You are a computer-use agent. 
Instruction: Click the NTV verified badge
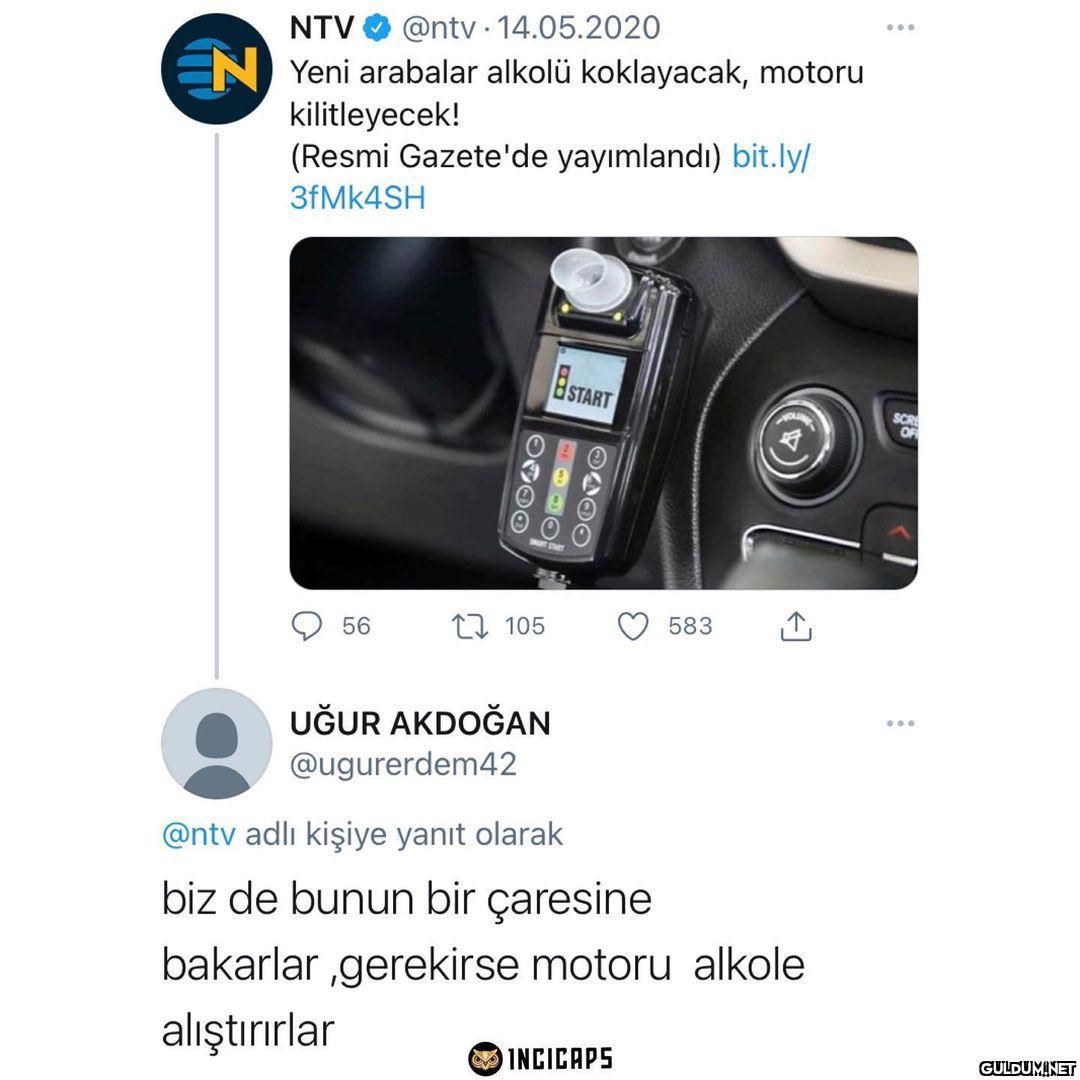pos(376,28)
